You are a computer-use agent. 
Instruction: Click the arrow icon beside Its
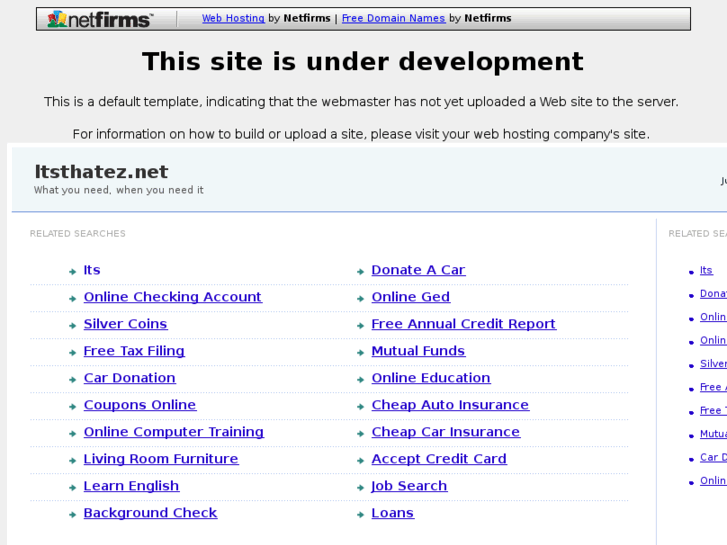click(72, 272)
